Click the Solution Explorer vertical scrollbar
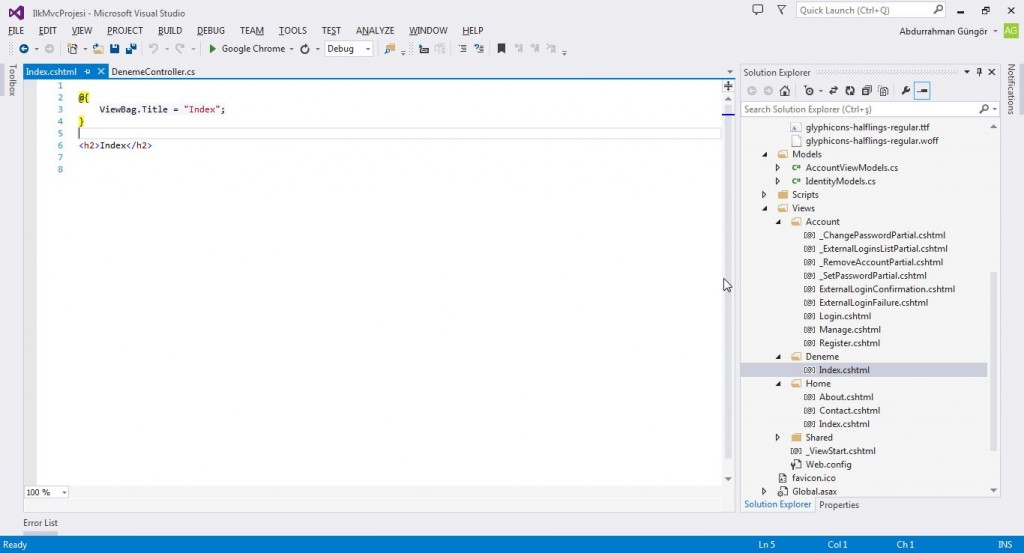The height and width of the screenshot is (553, 1024). pyautogui.click(x=993, y=360)
